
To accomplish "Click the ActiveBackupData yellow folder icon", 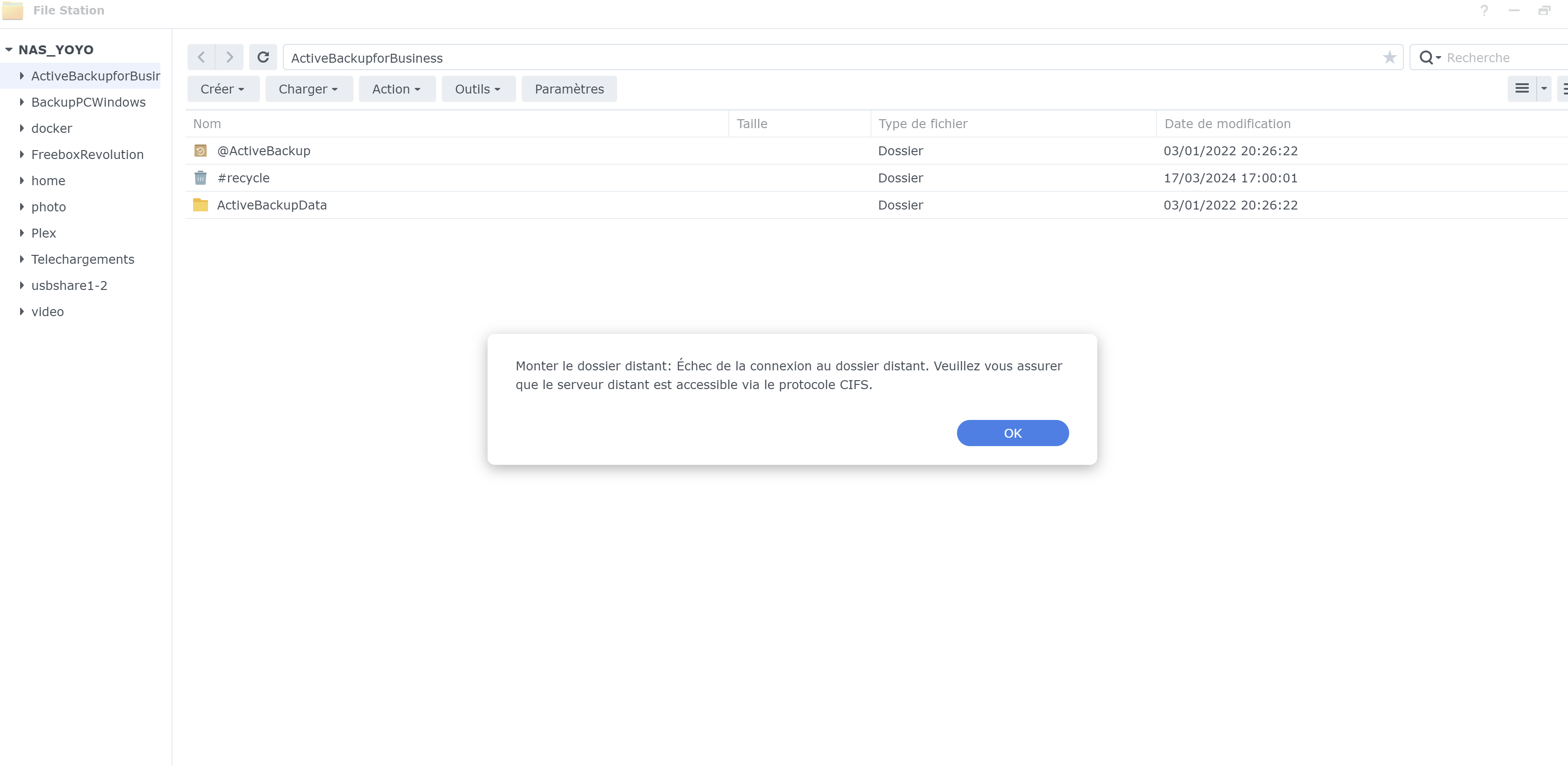I will (x=200, y=204).
